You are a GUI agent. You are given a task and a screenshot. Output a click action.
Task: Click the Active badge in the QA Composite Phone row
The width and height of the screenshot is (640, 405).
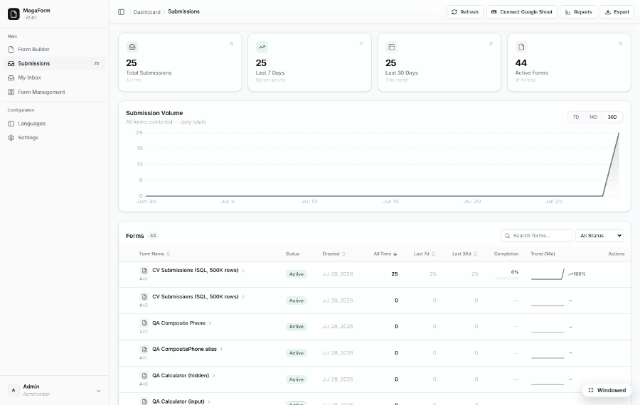[x=296, y=327]
